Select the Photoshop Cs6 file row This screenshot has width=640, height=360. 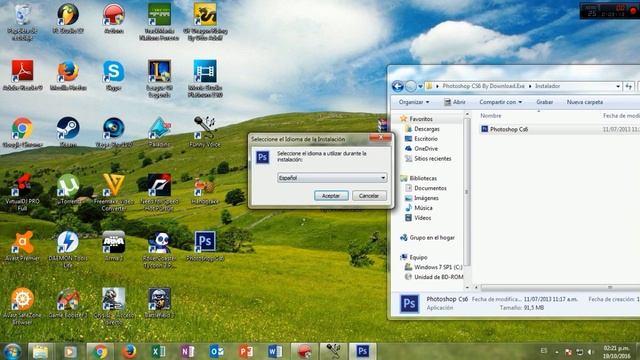coord(558,129)
